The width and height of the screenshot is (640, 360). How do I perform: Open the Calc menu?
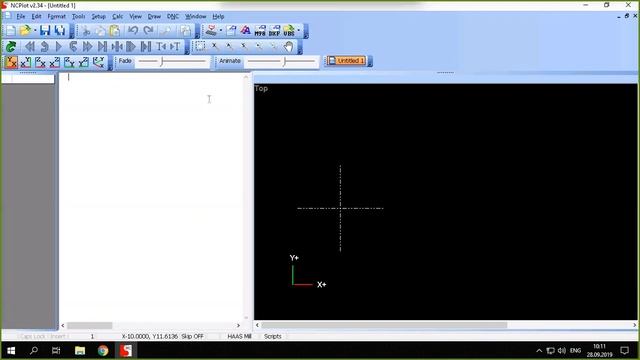[118, 16]
